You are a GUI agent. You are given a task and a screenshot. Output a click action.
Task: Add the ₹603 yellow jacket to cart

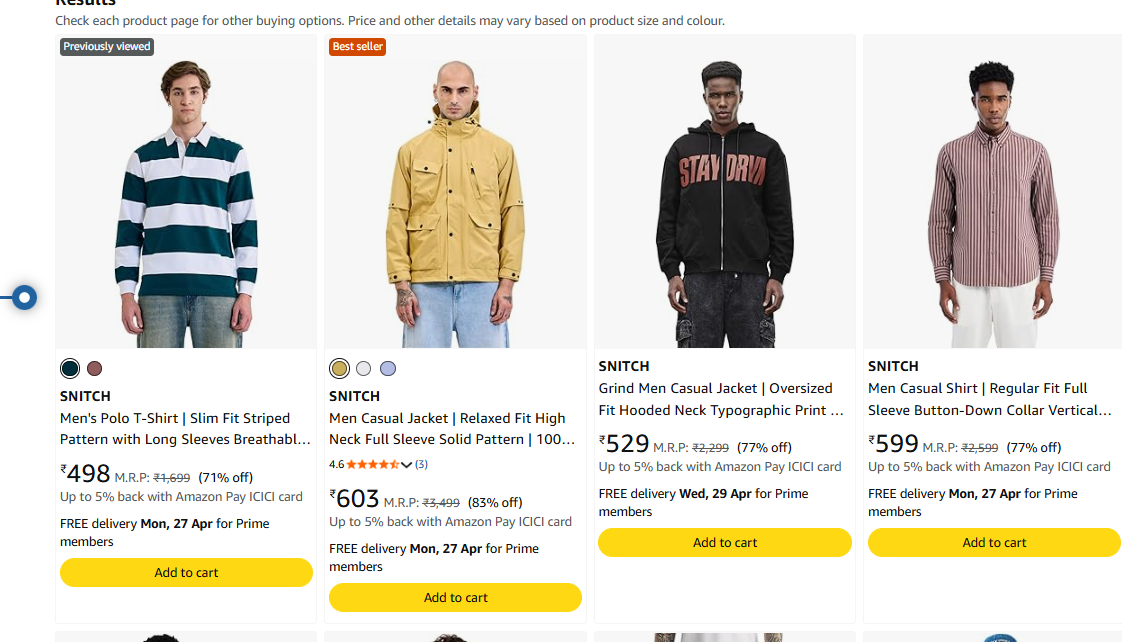pos(455,598)
